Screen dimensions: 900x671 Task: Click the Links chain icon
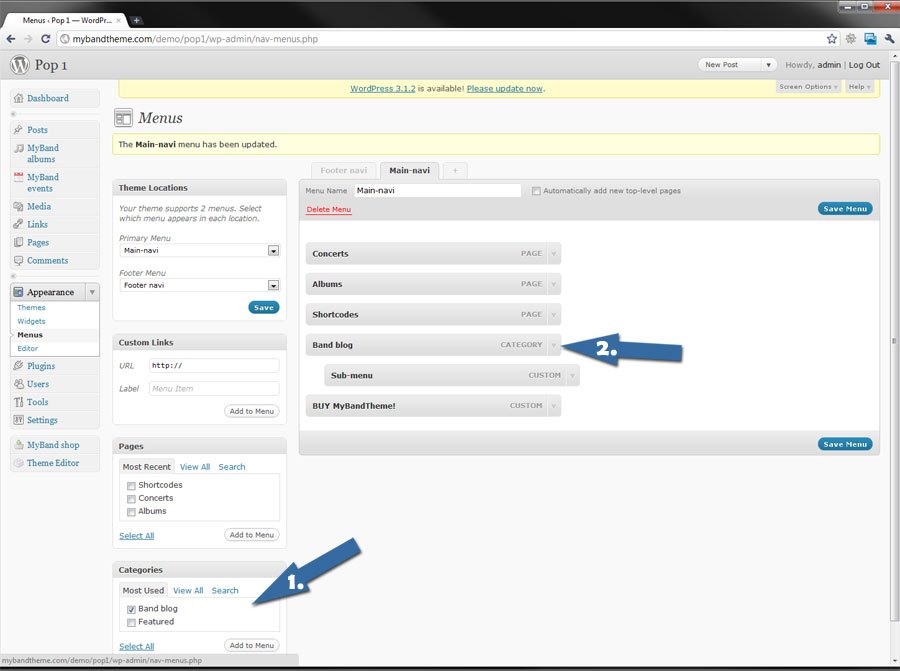click(x=18, y=224)
